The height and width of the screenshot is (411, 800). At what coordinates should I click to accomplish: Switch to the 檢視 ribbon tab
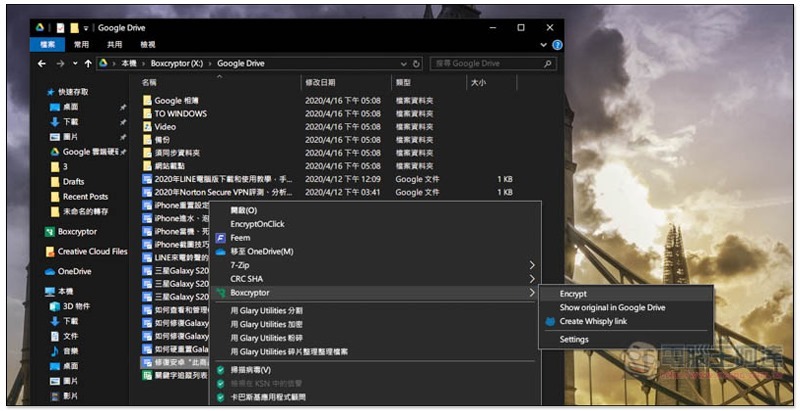[x=148, y=45]
